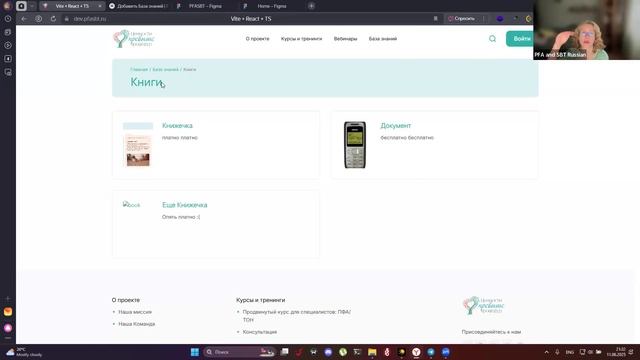Viewport: 640px width, 360px height.
Task: Close the Vite + React + TS tab
Action: click(100, 6)
